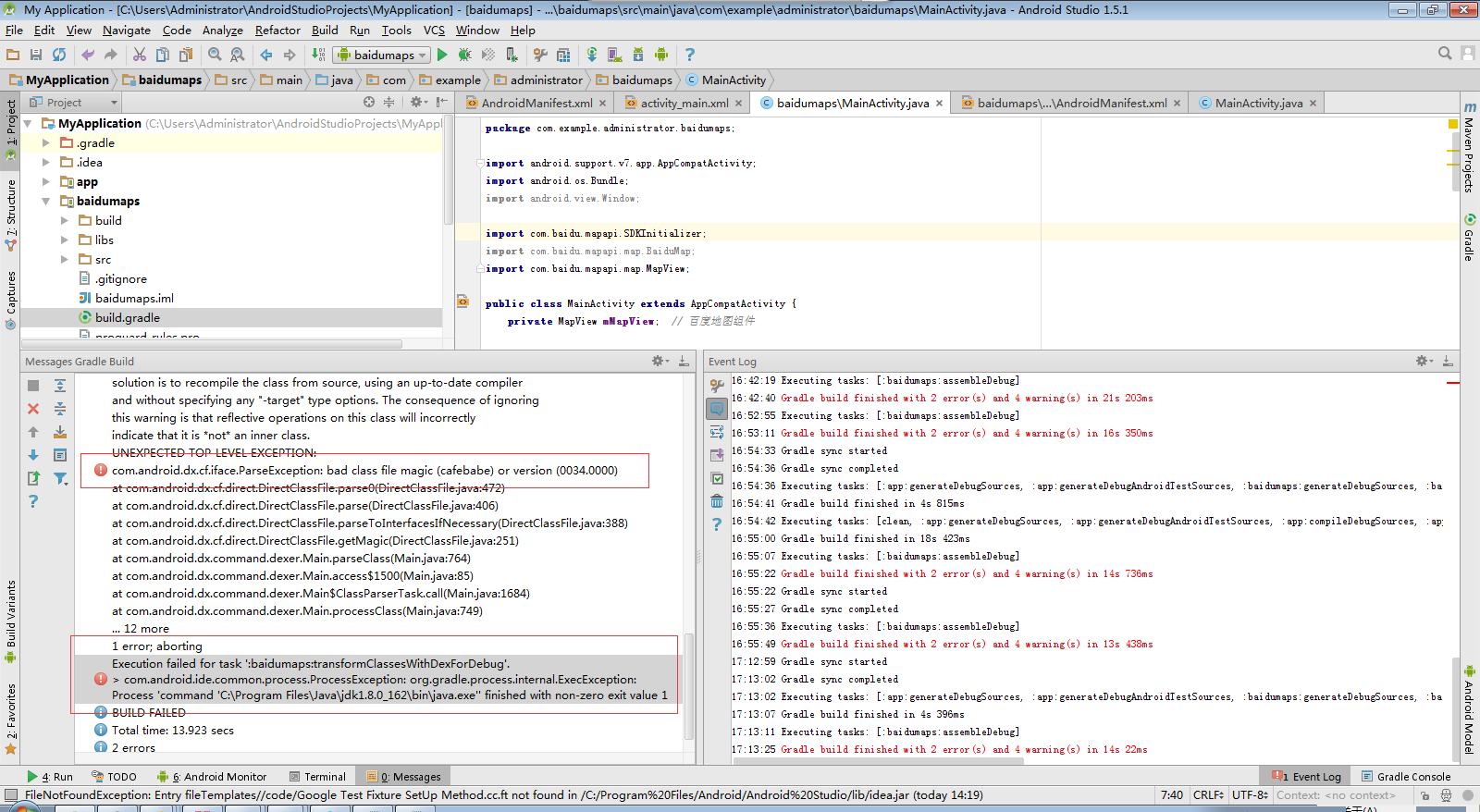Click the Synchronize refresh icon
Viewport: 1480px width, 812px height.
(x=59, y=55)
